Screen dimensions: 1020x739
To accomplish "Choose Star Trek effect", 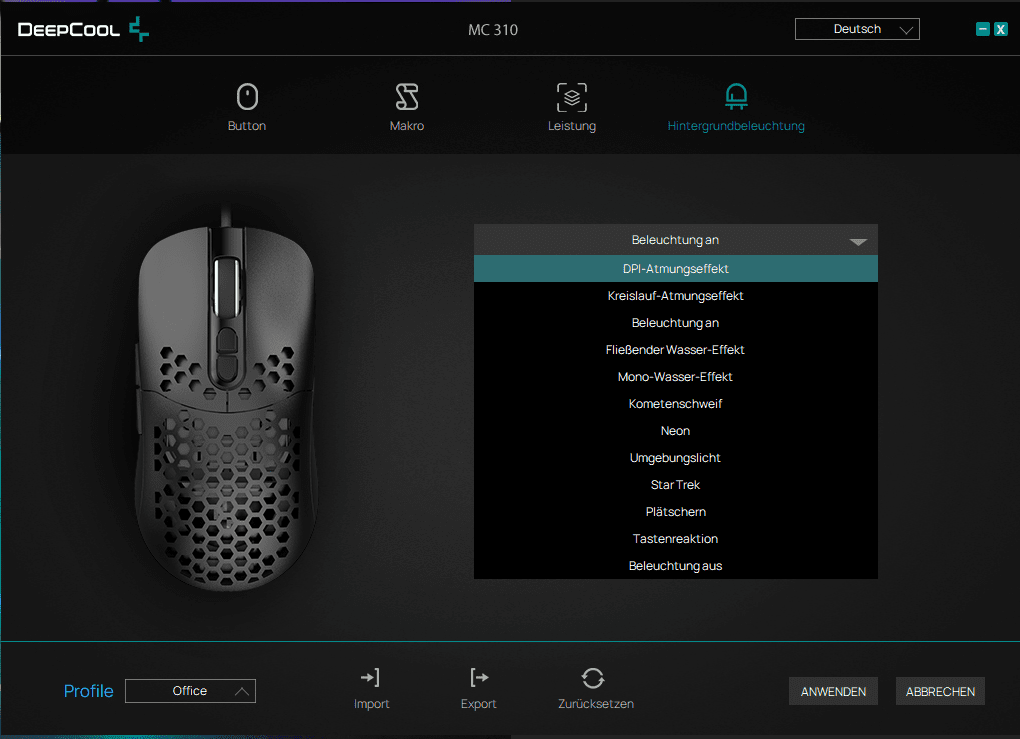I will [676, 485].
